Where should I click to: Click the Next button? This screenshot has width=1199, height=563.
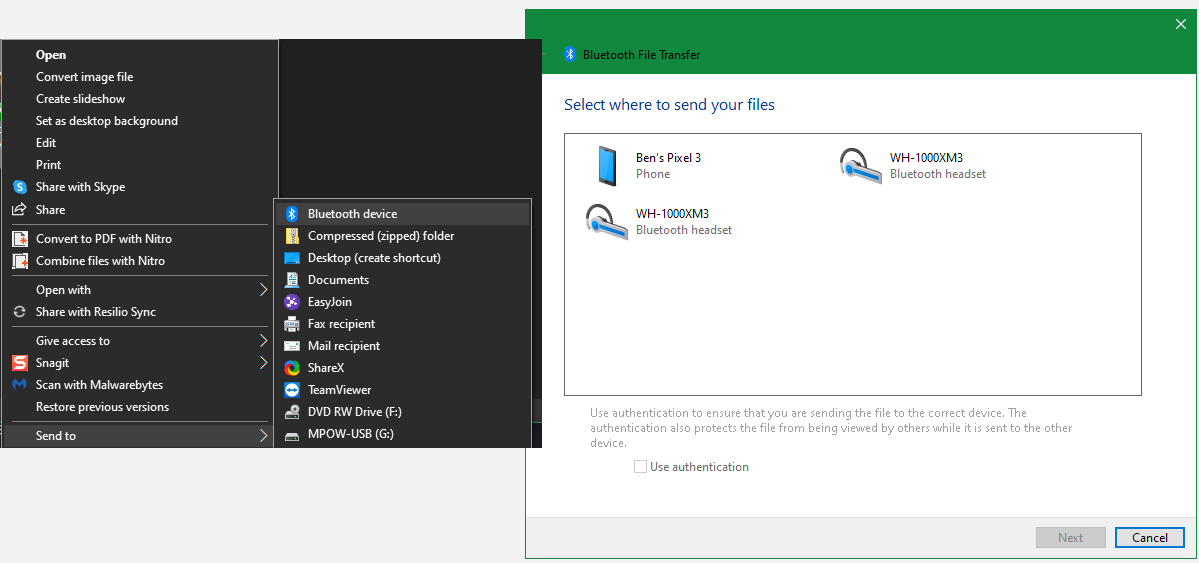coord(1071,538)
